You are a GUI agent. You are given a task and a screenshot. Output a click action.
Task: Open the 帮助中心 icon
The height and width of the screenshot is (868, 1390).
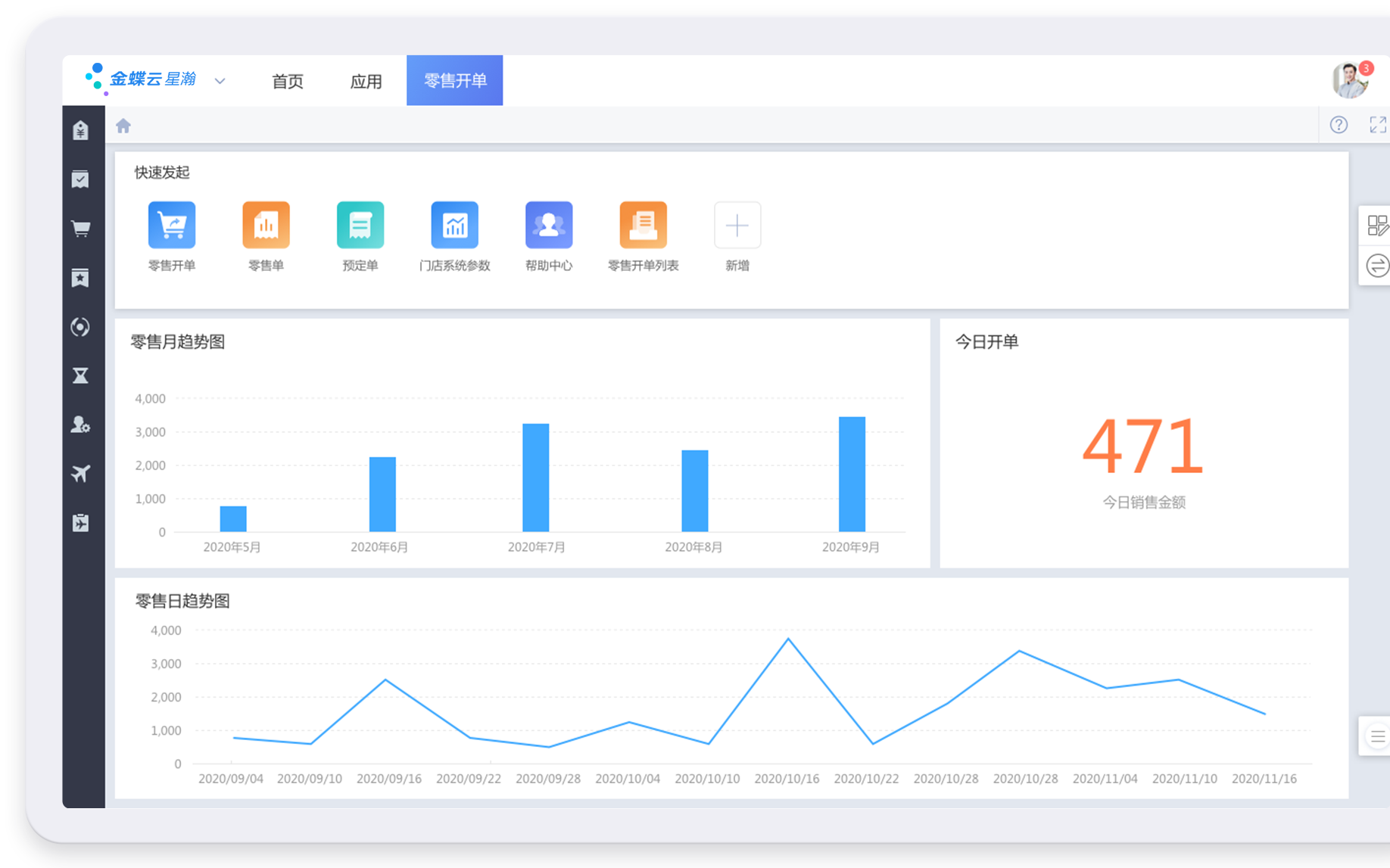coord(549,226)
